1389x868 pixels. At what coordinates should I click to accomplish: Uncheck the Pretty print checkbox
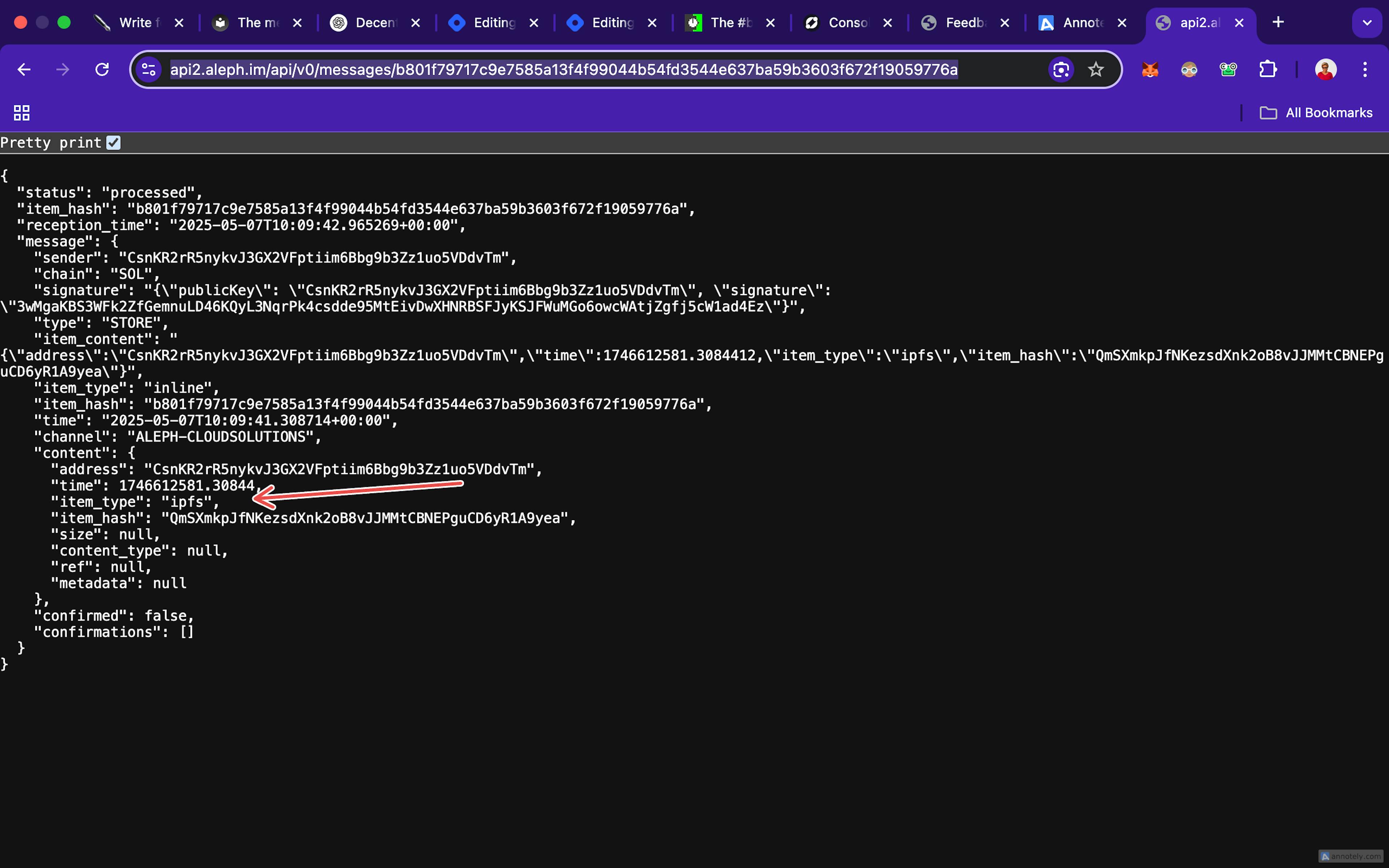click(114, 142)
